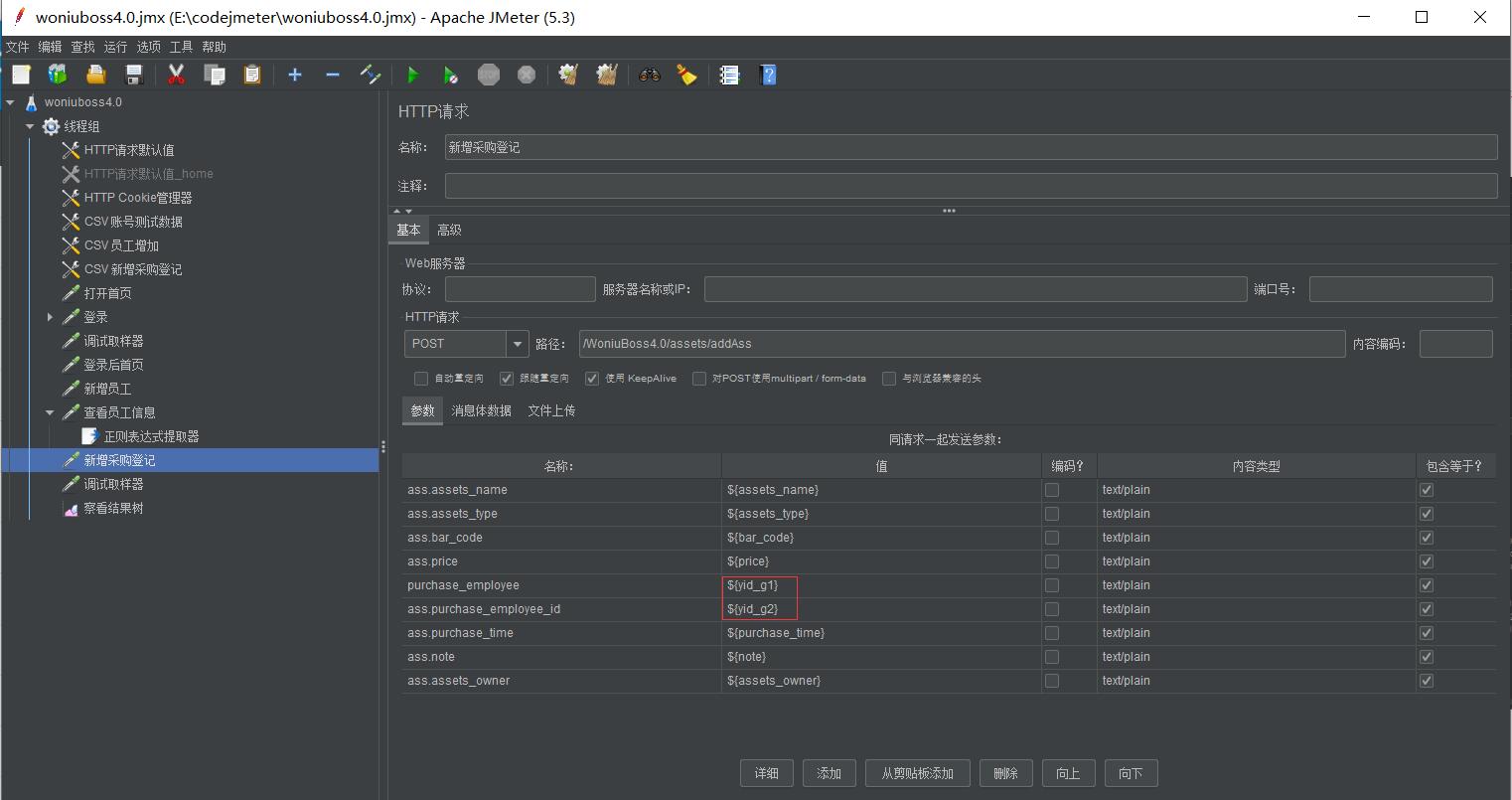This screenshot has height=800, width=1512.
Task: Select the 线程组 thread group node
Action: 81,126
